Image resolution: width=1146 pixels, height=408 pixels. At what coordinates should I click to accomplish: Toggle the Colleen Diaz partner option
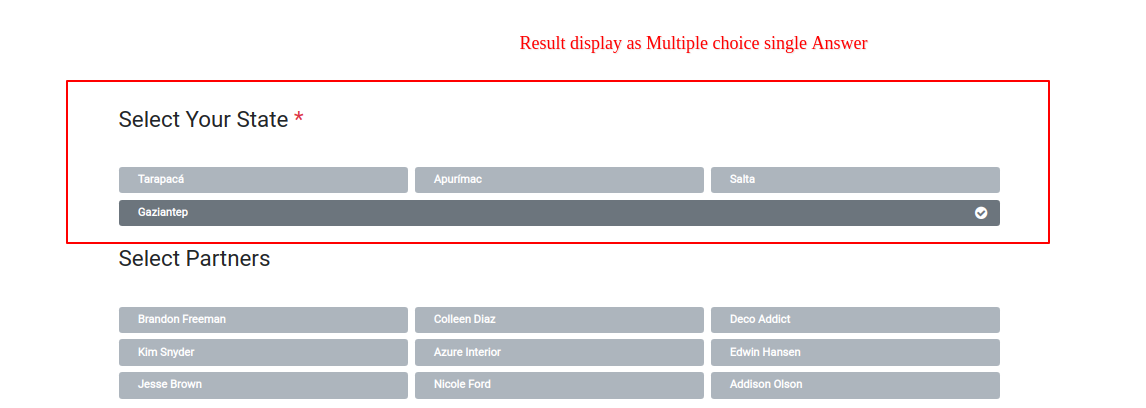(559, 320)
